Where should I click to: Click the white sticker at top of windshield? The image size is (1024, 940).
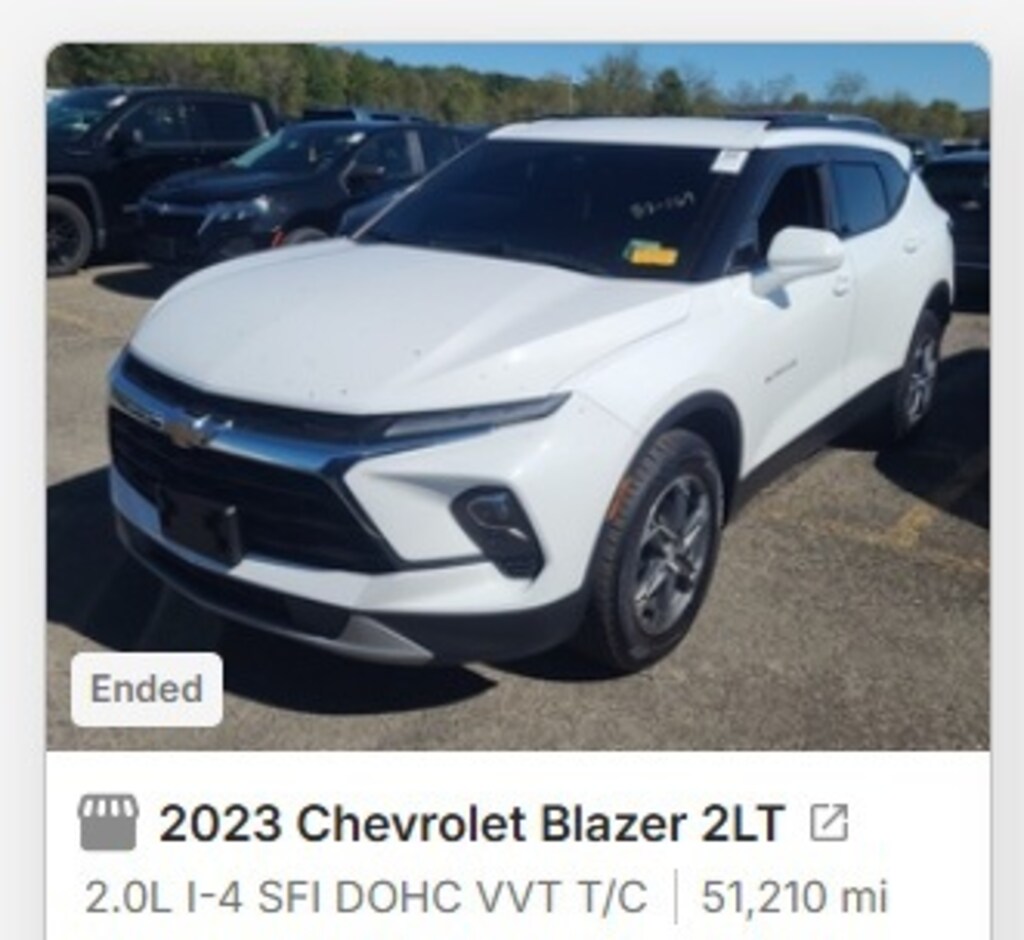click(x=729, y=161)
